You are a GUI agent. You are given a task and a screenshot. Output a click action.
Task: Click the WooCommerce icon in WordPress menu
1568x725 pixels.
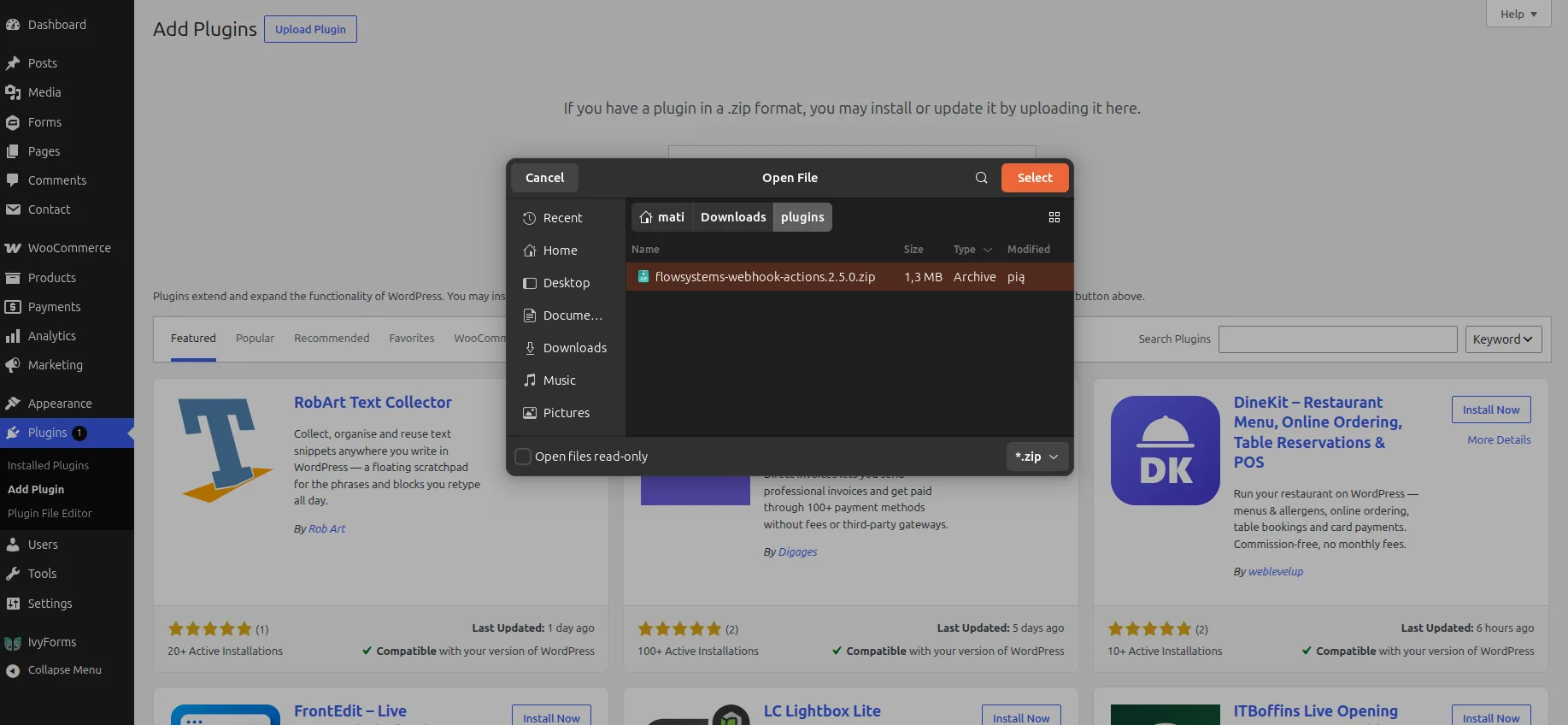click(13, 248)
